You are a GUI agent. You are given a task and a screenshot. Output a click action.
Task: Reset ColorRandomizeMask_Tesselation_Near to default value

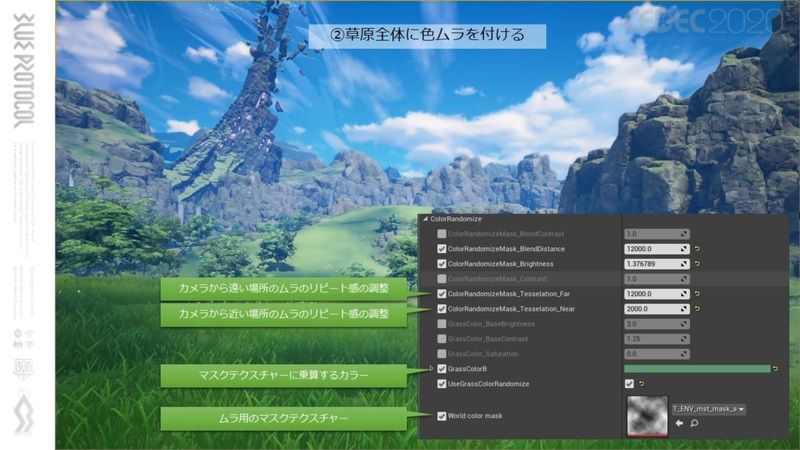click(x=697, y=309)
